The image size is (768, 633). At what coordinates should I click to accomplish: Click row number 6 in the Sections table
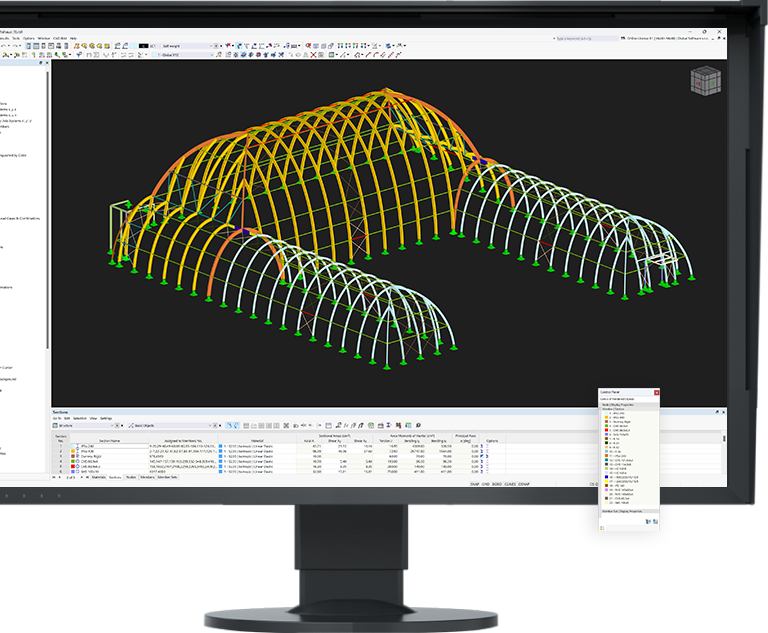point(61,471)
